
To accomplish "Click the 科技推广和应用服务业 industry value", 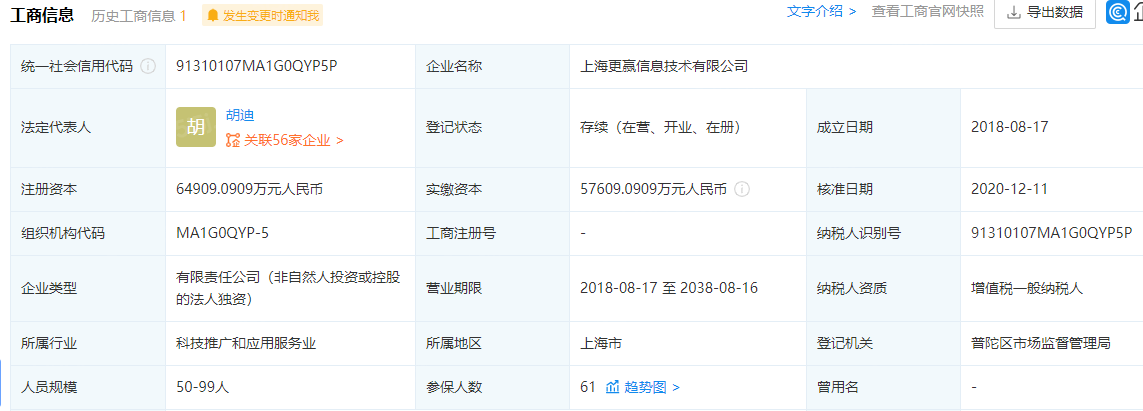I will point(246,343).
